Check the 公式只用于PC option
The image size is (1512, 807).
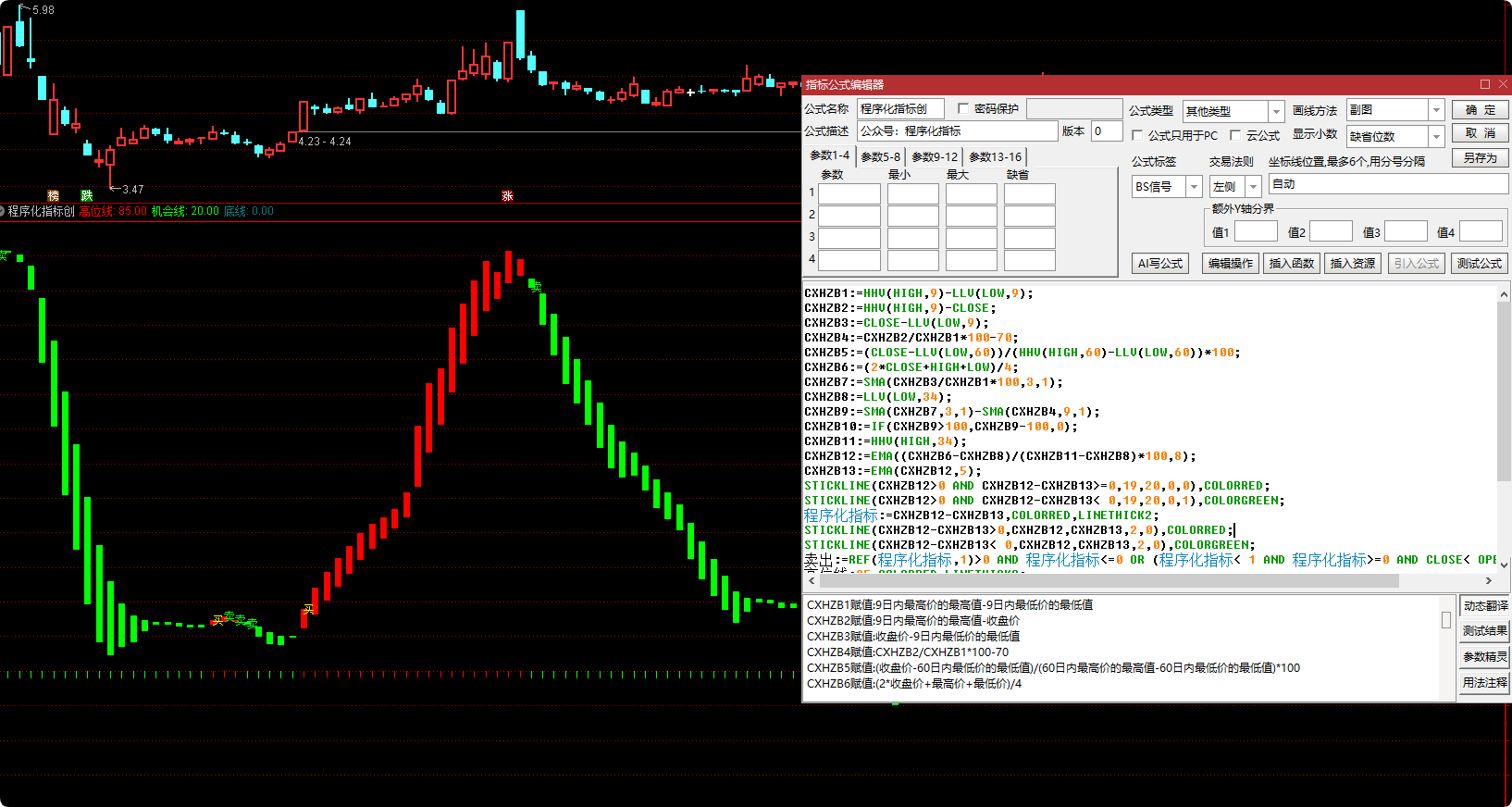(1138, 135)
